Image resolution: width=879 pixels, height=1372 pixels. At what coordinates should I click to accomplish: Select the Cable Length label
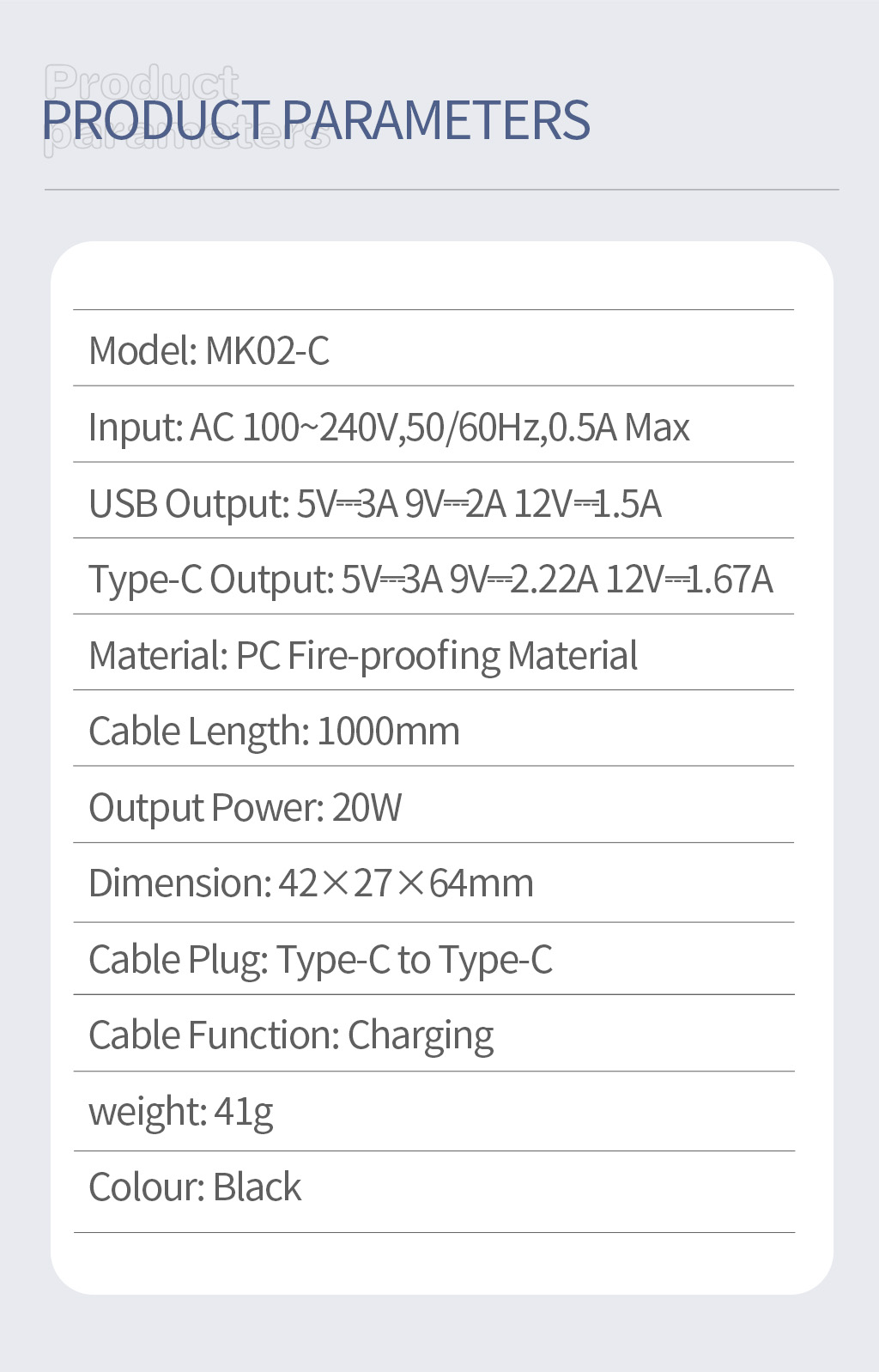(197, 732)
